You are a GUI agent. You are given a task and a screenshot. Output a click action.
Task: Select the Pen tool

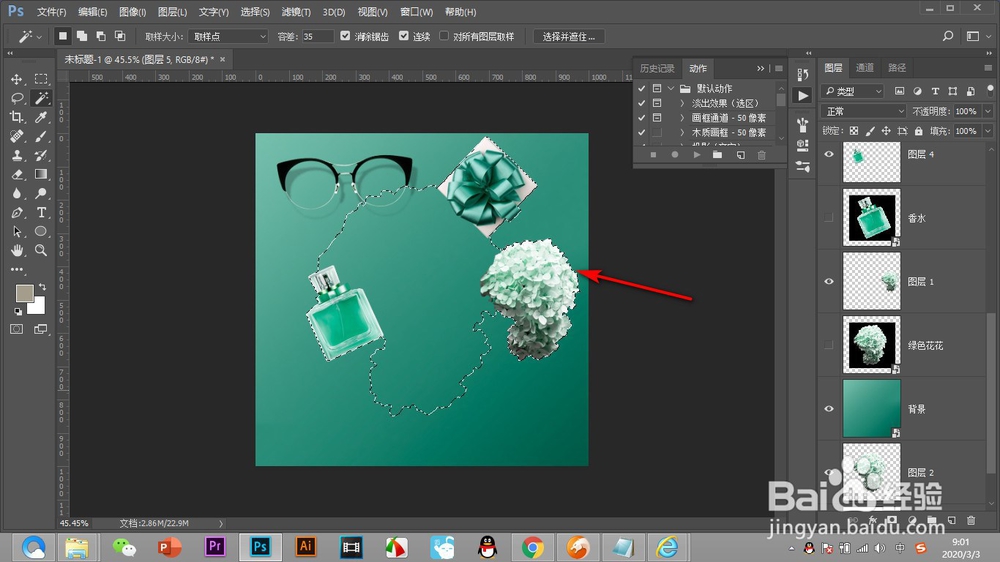tap(17, 212)
